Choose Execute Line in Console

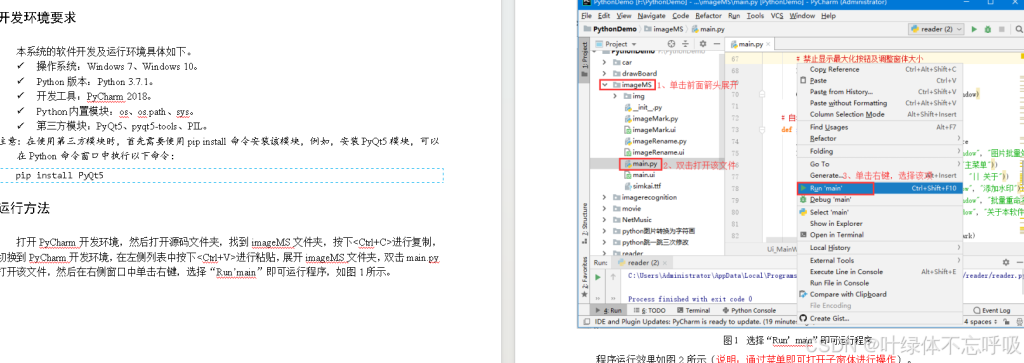pyautogui.click(x=881, y=272)
